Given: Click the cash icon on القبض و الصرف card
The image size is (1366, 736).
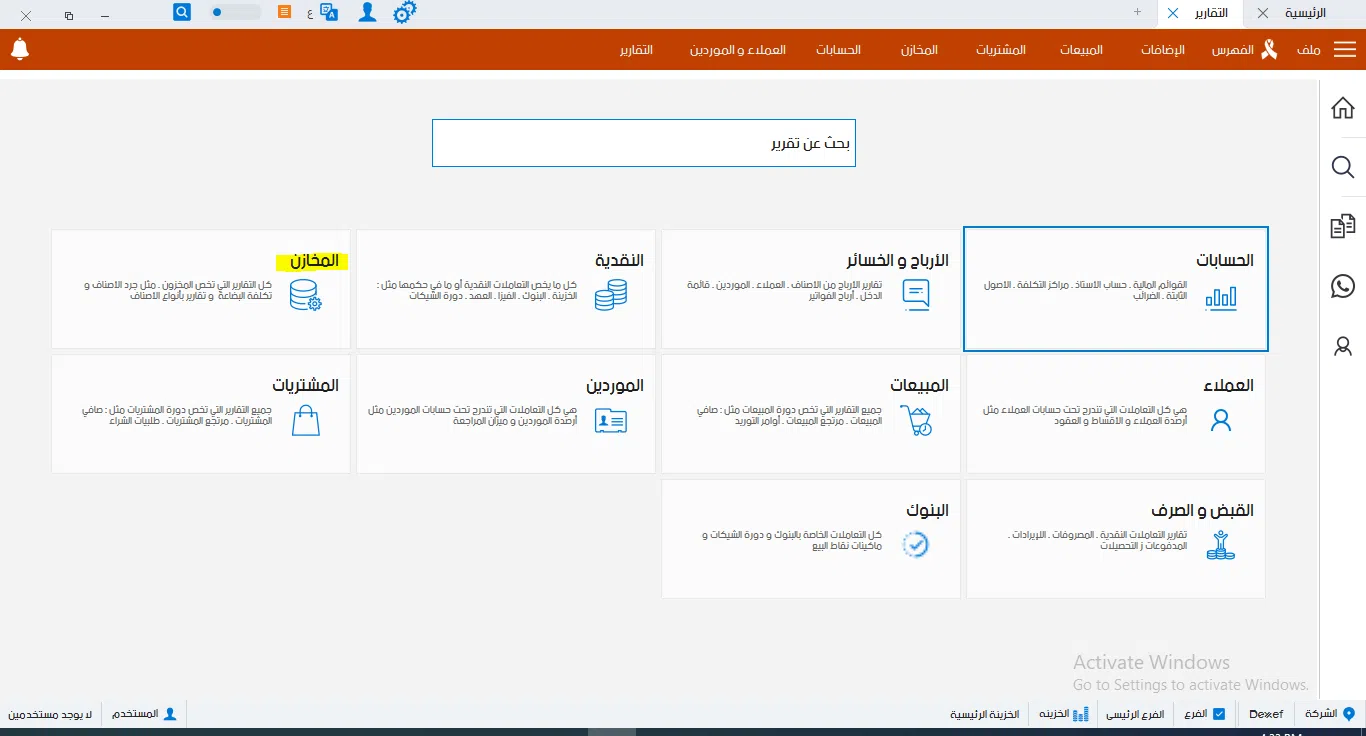Looking at the screenshot, I should (x=1220, y=545).
